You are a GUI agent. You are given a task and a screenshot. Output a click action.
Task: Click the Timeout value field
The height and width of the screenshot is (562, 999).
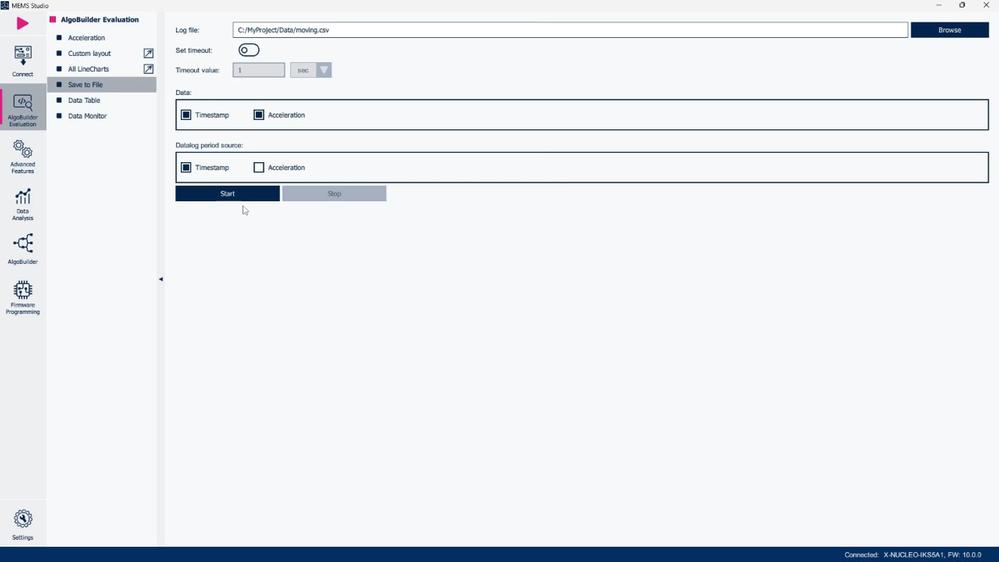259,70
